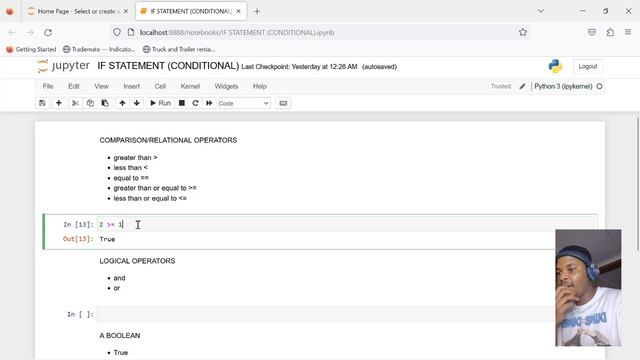Image resolution: width=640 pixels, height=360 pixels.
Task: Select the COMPARISON/RELATIONAL OPERATORS heading
Action: pyautogui.click(x=168, y=140)
